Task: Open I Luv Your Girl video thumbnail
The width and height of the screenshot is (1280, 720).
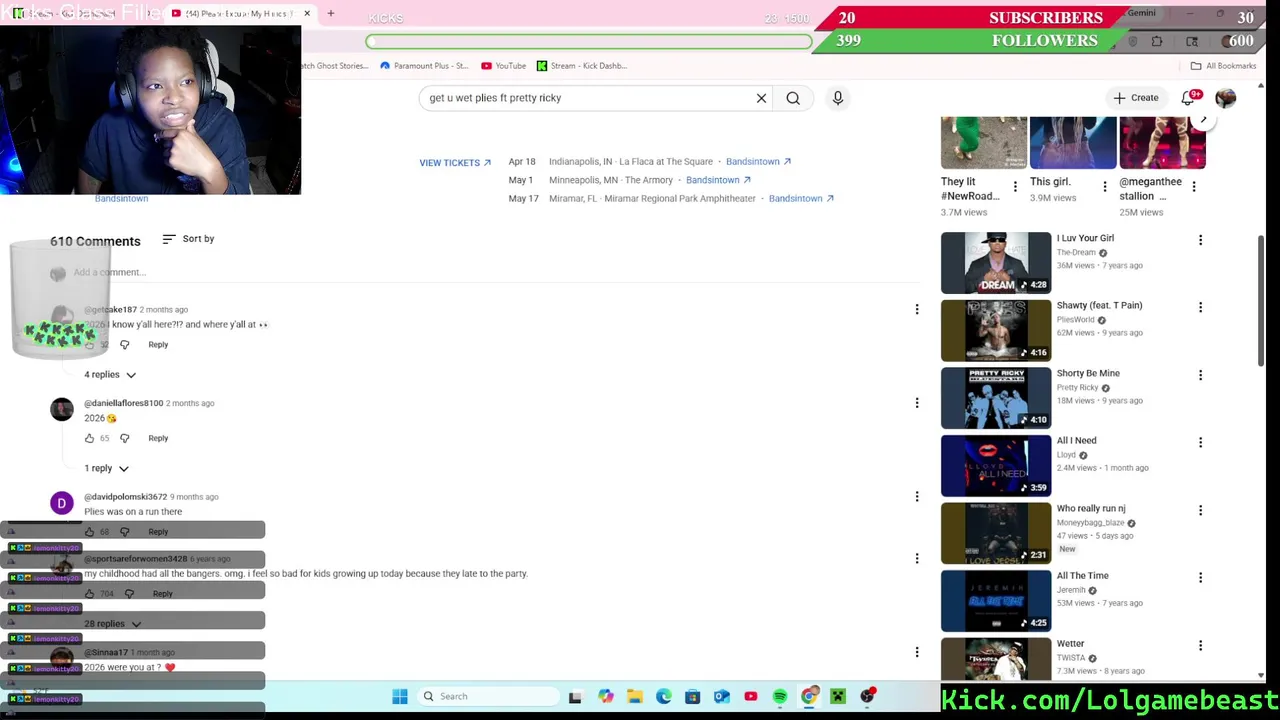Action: (996, 263)
